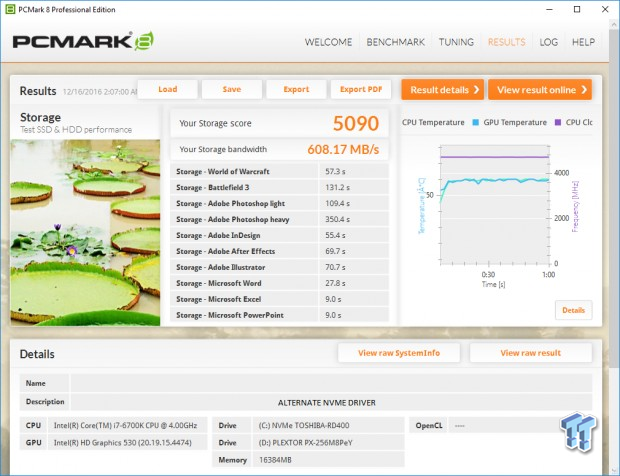Screen dimensions: 620x476
Task: Click the Storage score value 5090
Action: 356,123
